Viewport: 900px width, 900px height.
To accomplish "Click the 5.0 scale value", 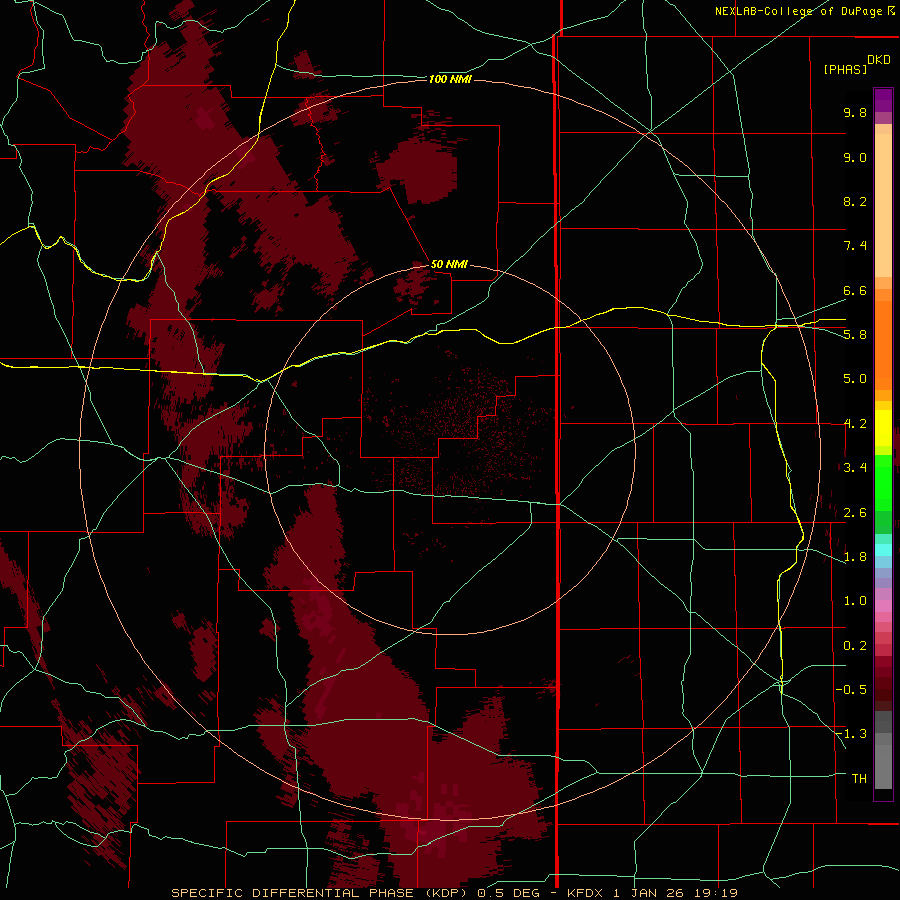I will tap(855, 379).
